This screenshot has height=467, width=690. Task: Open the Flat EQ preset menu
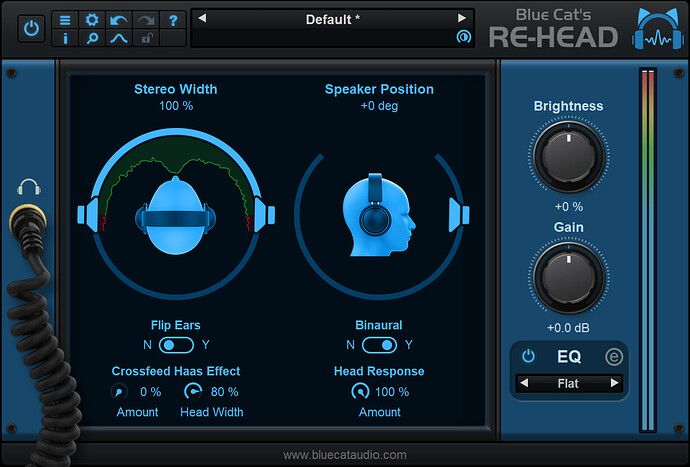coord(570,383)
